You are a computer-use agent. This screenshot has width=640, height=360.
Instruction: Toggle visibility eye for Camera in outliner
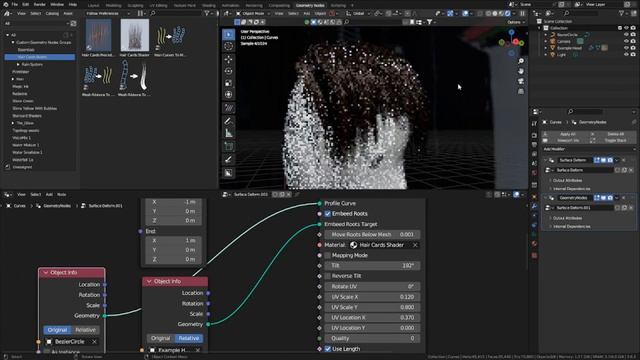point(626,41)
